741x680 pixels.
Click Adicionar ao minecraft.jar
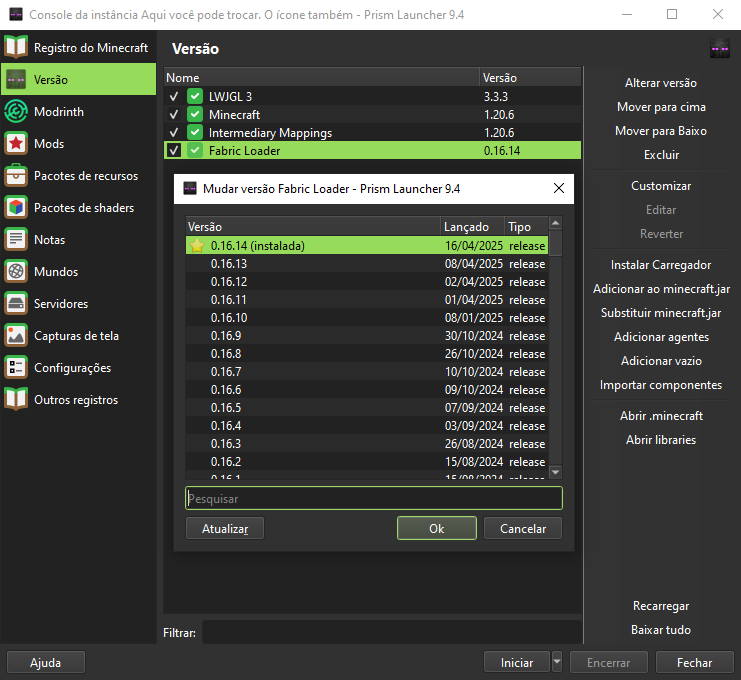pos(661,289)
